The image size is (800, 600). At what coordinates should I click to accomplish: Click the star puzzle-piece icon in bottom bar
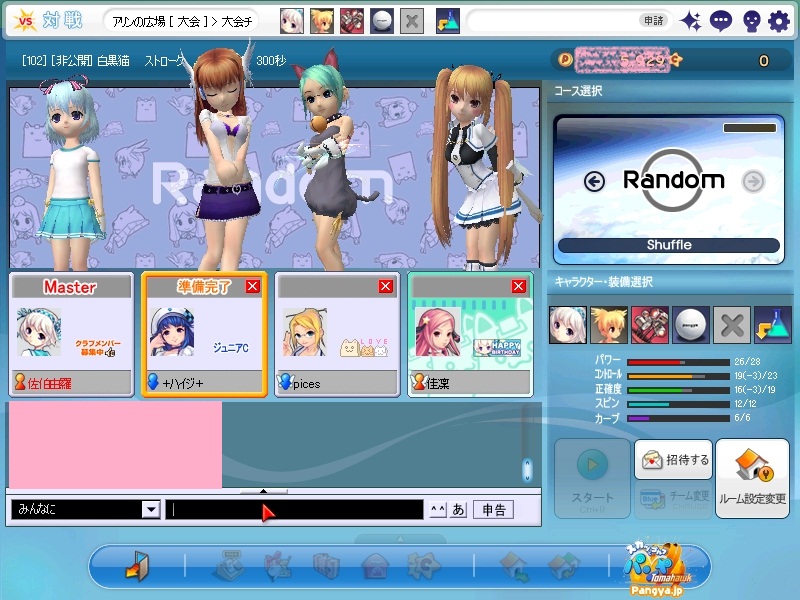[x=423, y=566]
